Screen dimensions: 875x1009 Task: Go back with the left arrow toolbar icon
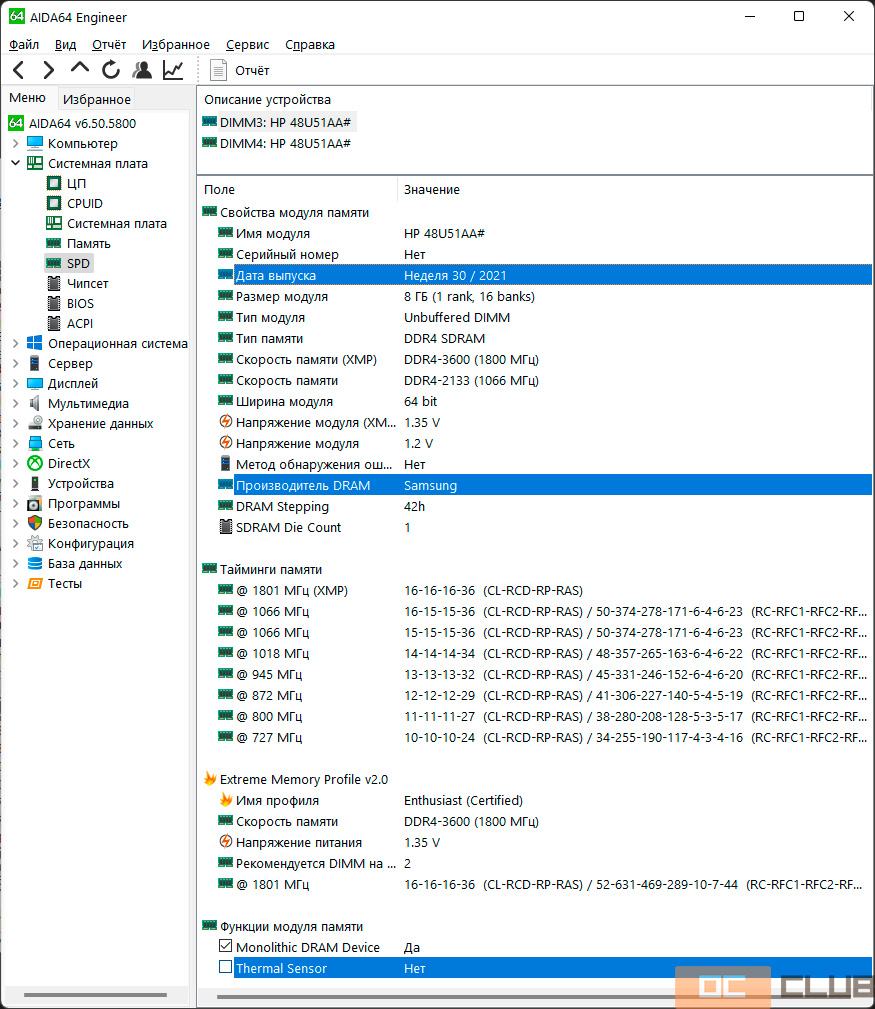[19, 69]
